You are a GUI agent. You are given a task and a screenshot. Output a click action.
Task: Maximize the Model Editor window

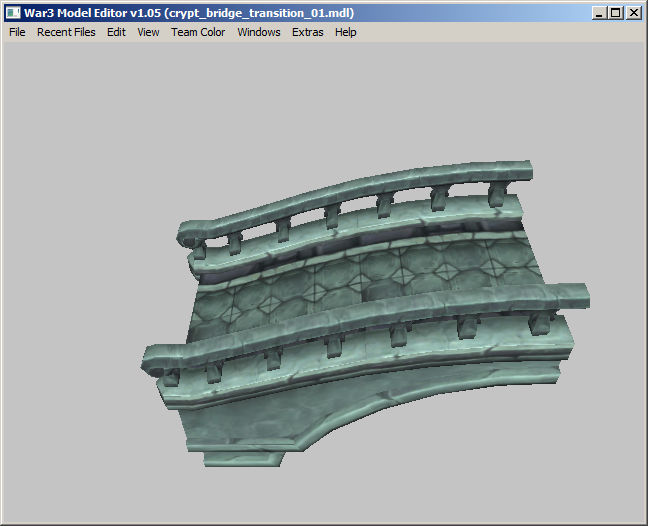(616, 13)
